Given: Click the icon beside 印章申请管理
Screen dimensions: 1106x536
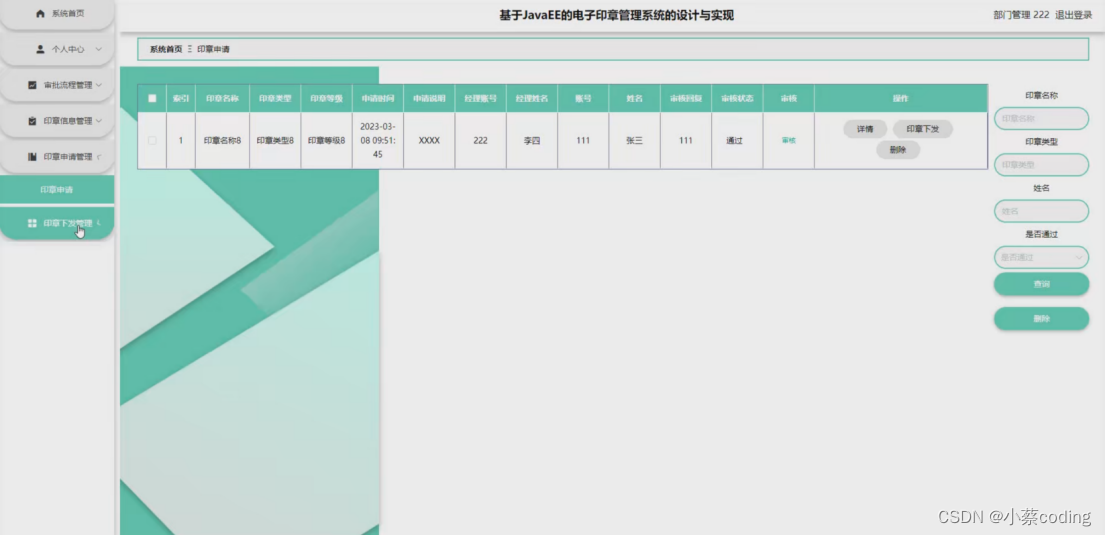Looking at the screenshot, I should [x=32, y=157].
